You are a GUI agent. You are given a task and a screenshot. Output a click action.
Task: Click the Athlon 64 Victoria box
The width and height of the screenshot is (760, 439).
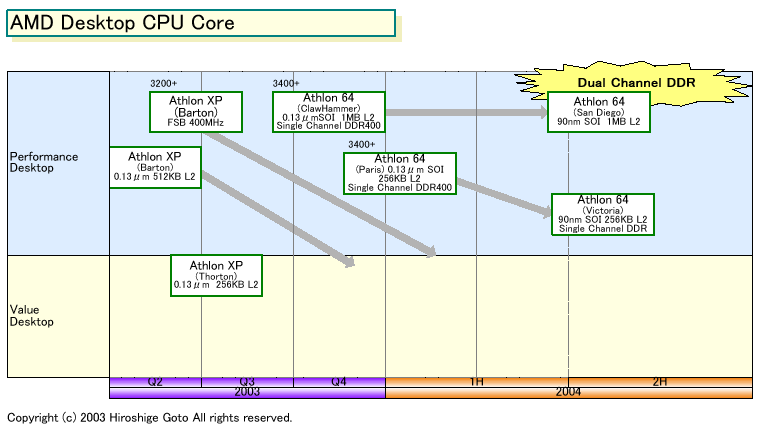click(603, 214)
